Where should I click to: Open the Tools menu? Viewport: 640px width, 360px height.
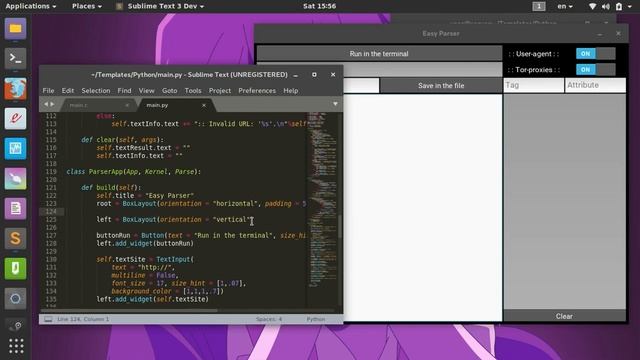193,91
